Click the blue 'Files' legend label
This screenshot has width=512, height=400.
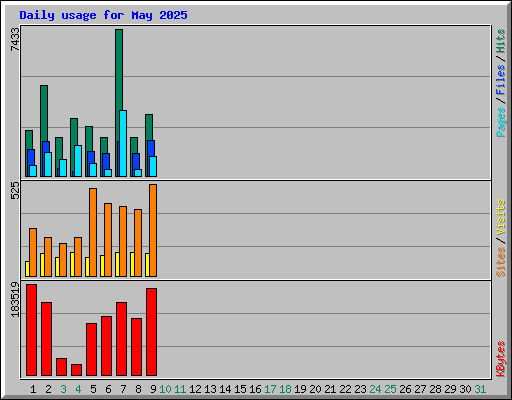point(501,80)
